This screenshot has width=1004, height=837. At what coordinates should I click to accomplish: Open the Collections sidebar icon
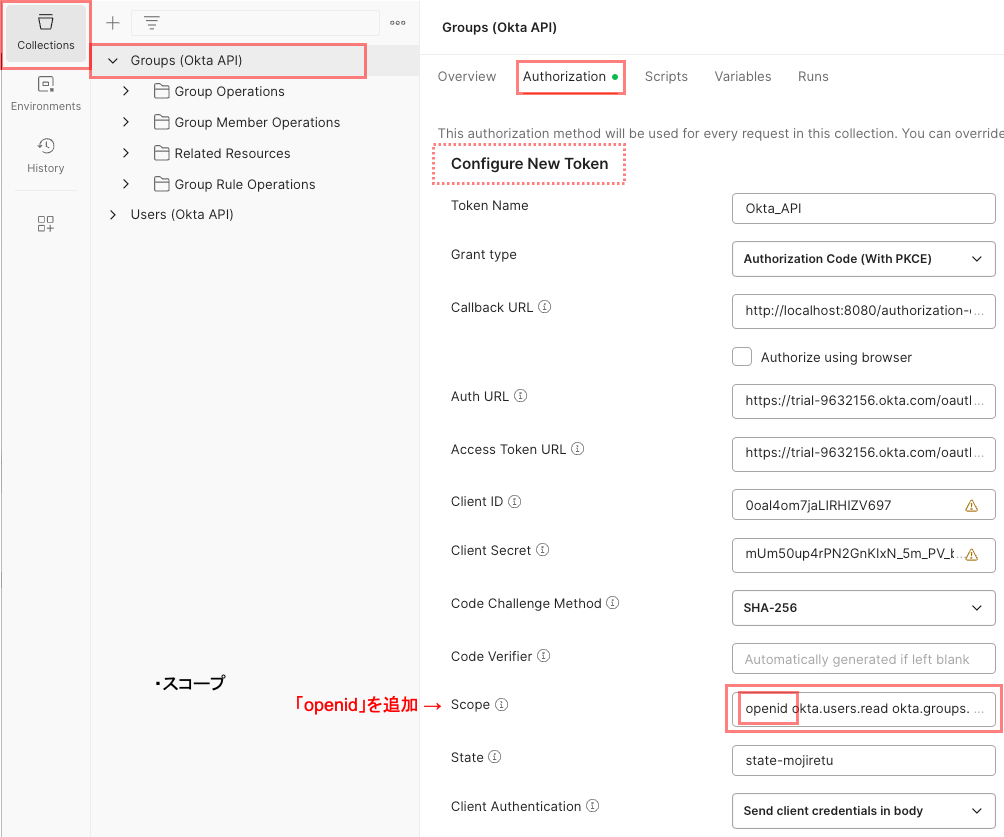point(45,32)
